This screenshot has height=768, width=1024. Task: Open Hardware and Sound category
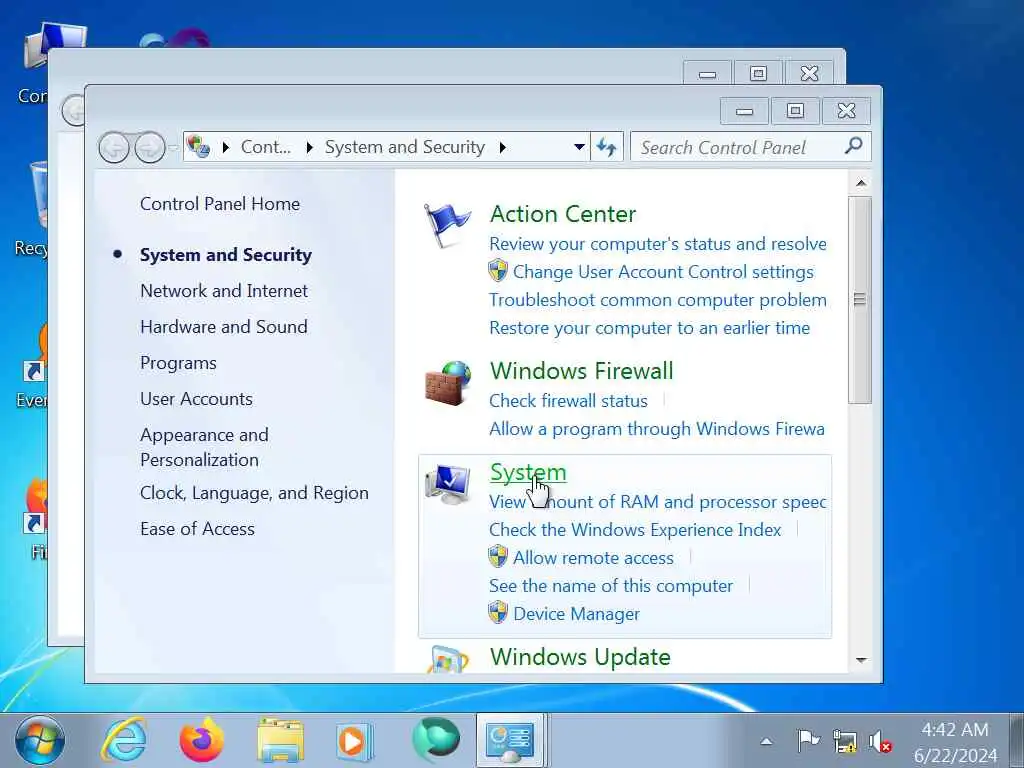pyautogui.click(x=224, y=327)
